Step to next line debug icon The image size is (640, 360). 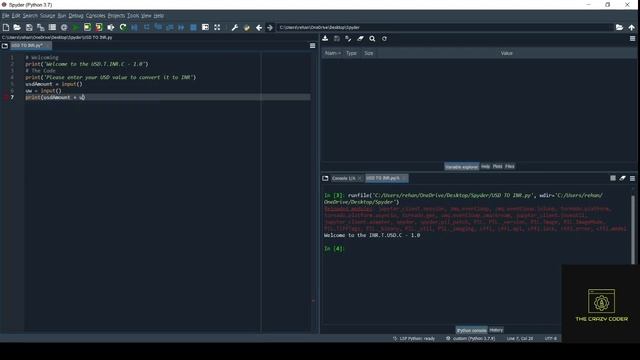(146, 27)
